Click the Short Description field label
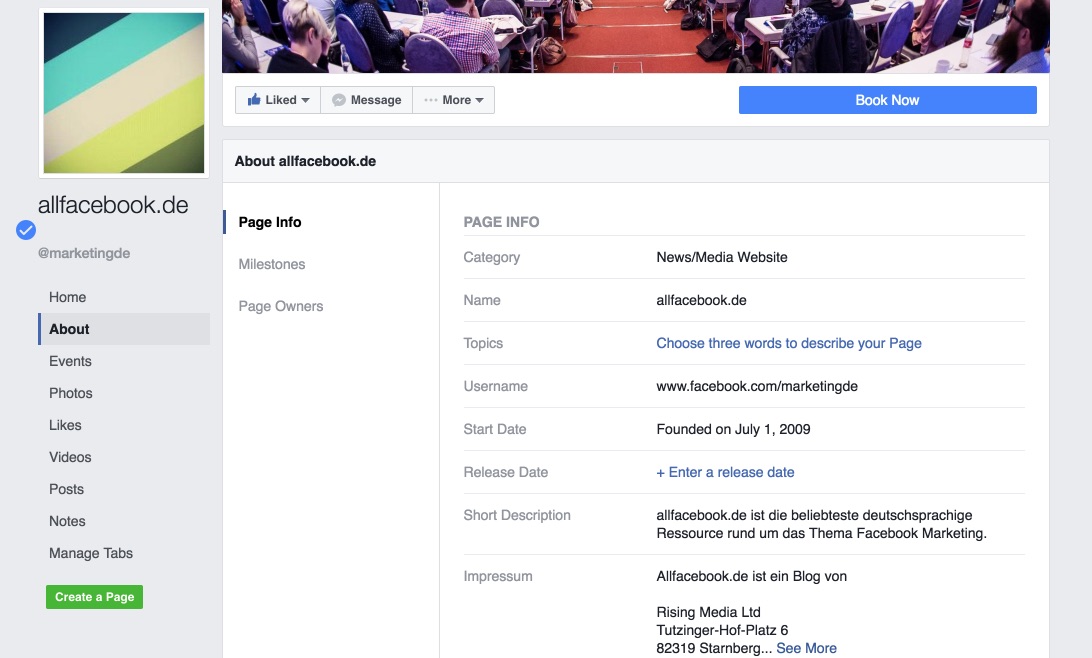The height and width of the screenshot is (658, 1092). click(517, 515)
